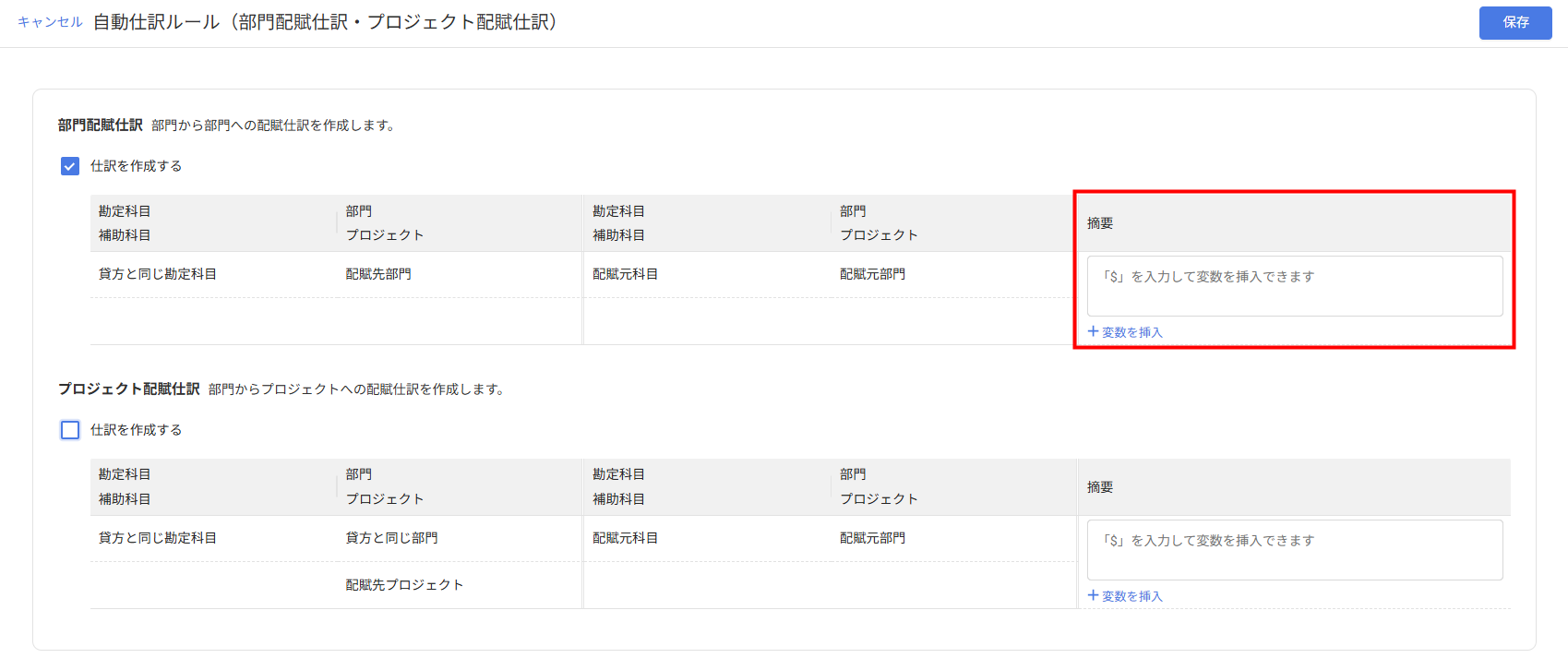This screenshot has height=670, width=1568.
Task: Select the 配賦先プロジェクト cell
Action: (x=404, y=585)
